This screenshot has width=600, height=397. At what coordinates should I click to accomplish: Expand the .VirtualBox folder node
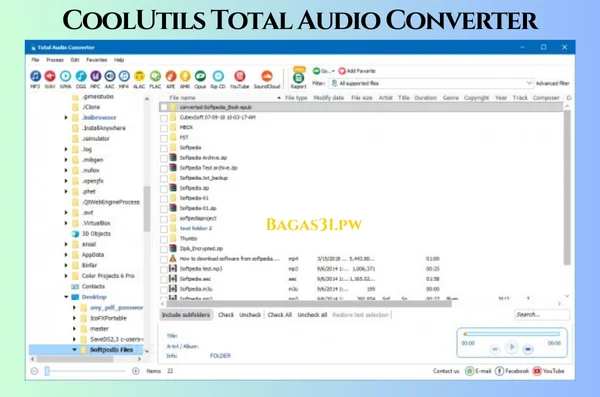(66, 223)
